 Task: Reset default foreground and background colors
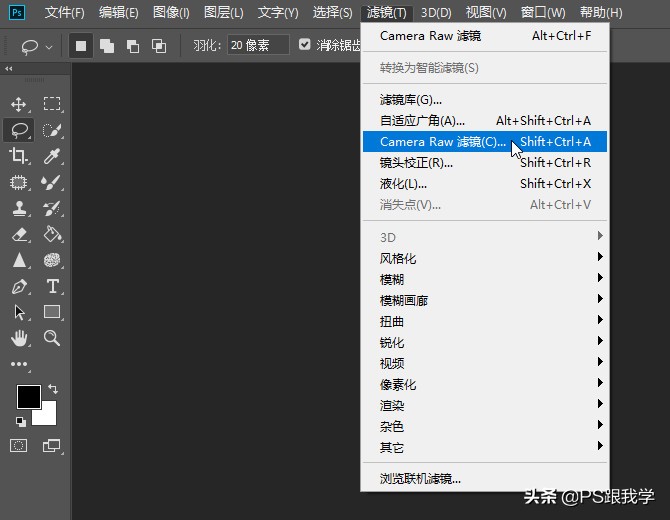tap(20, 422)
